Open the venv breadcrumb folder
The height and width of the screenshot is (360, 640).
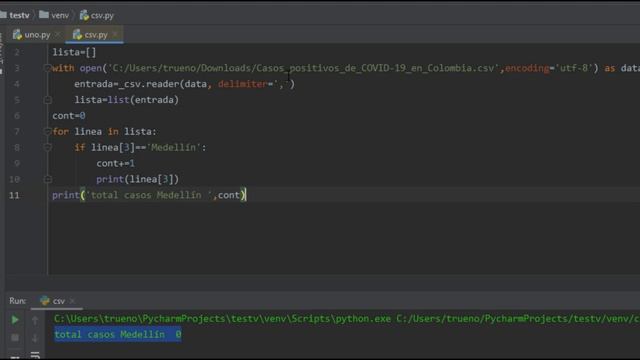(54, 16)
